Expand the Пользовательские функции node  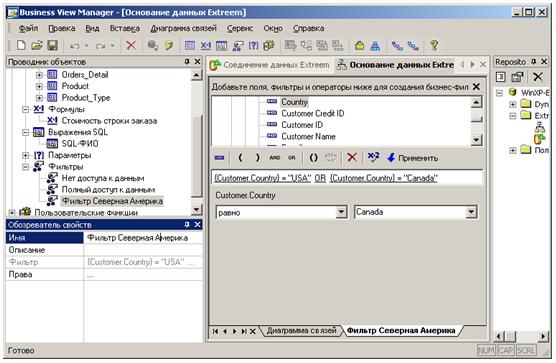tap(12, 213)
